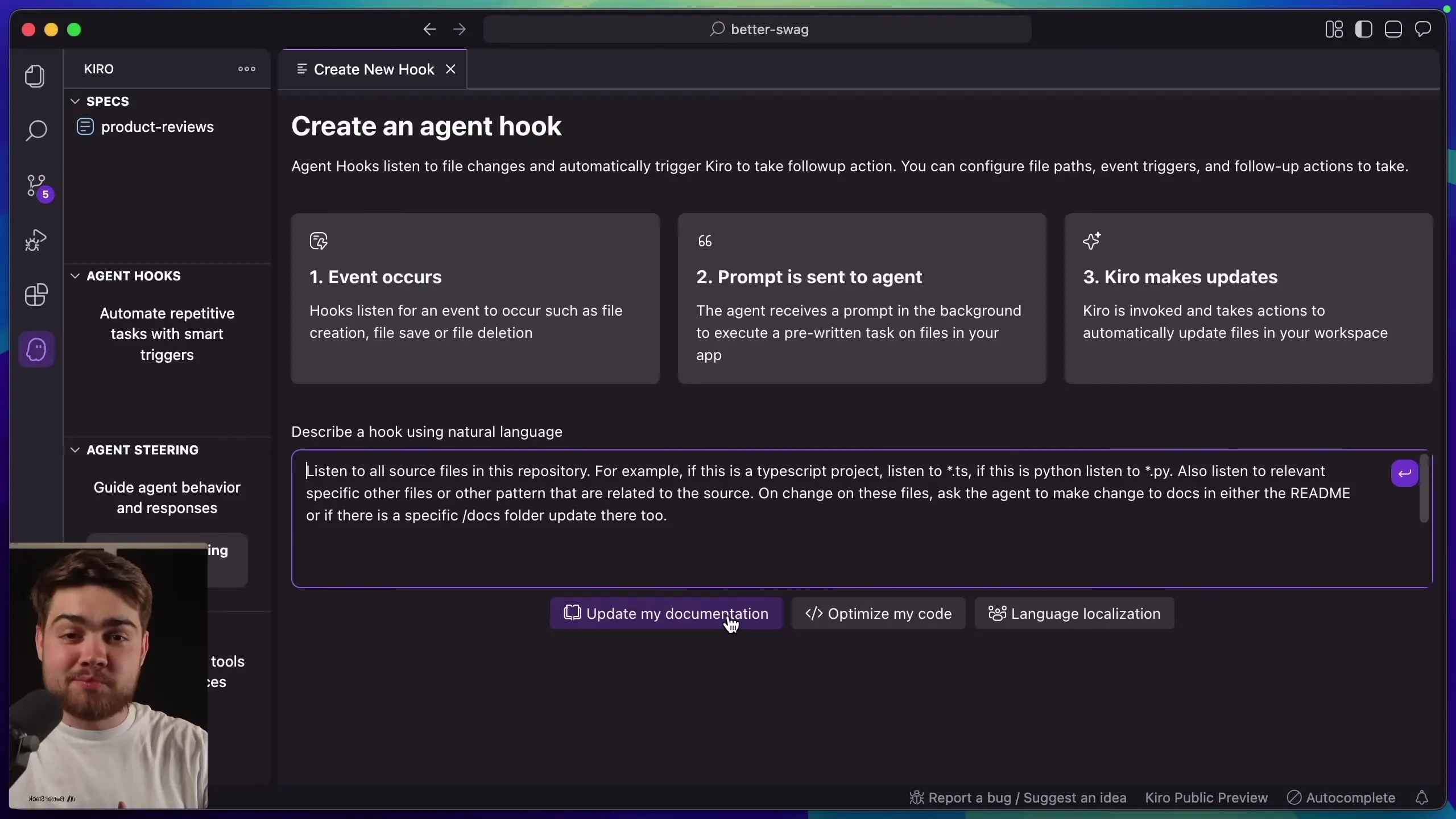Click the Update my documentation button
This screenshot has height=819, width=1456.
click(666, 613)
